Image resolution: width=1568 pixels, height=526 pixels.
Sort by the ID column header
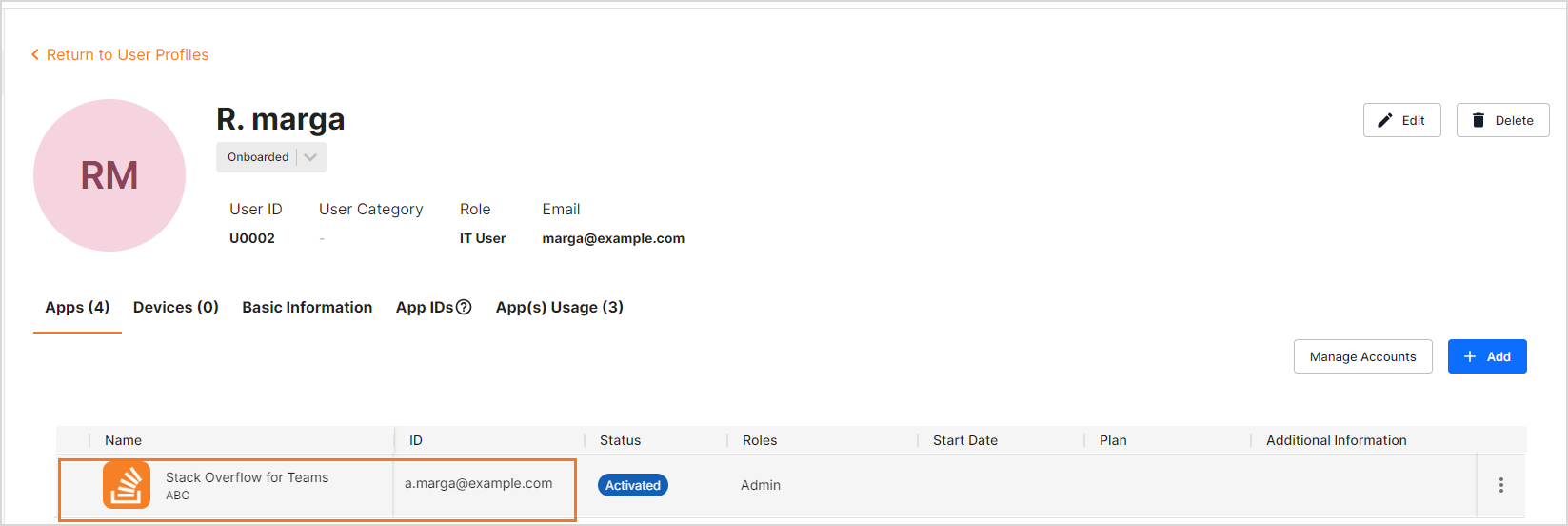[416, 440]
